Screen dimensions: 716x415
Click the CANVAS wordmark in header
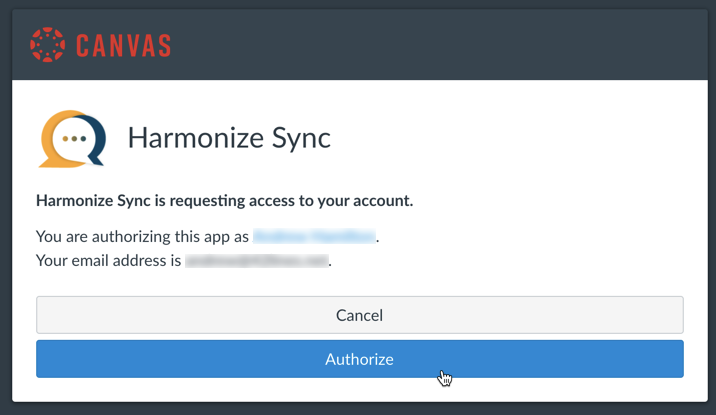pos(121,45)
